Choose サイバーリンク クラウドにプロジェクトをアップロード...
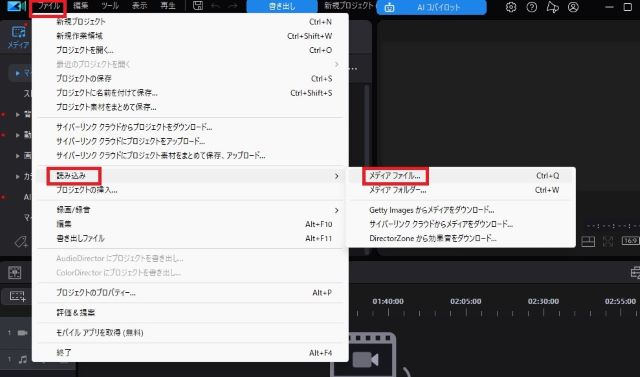Viewport: 640px width, 377px height. pyautogui.click(x=190, y=141)
